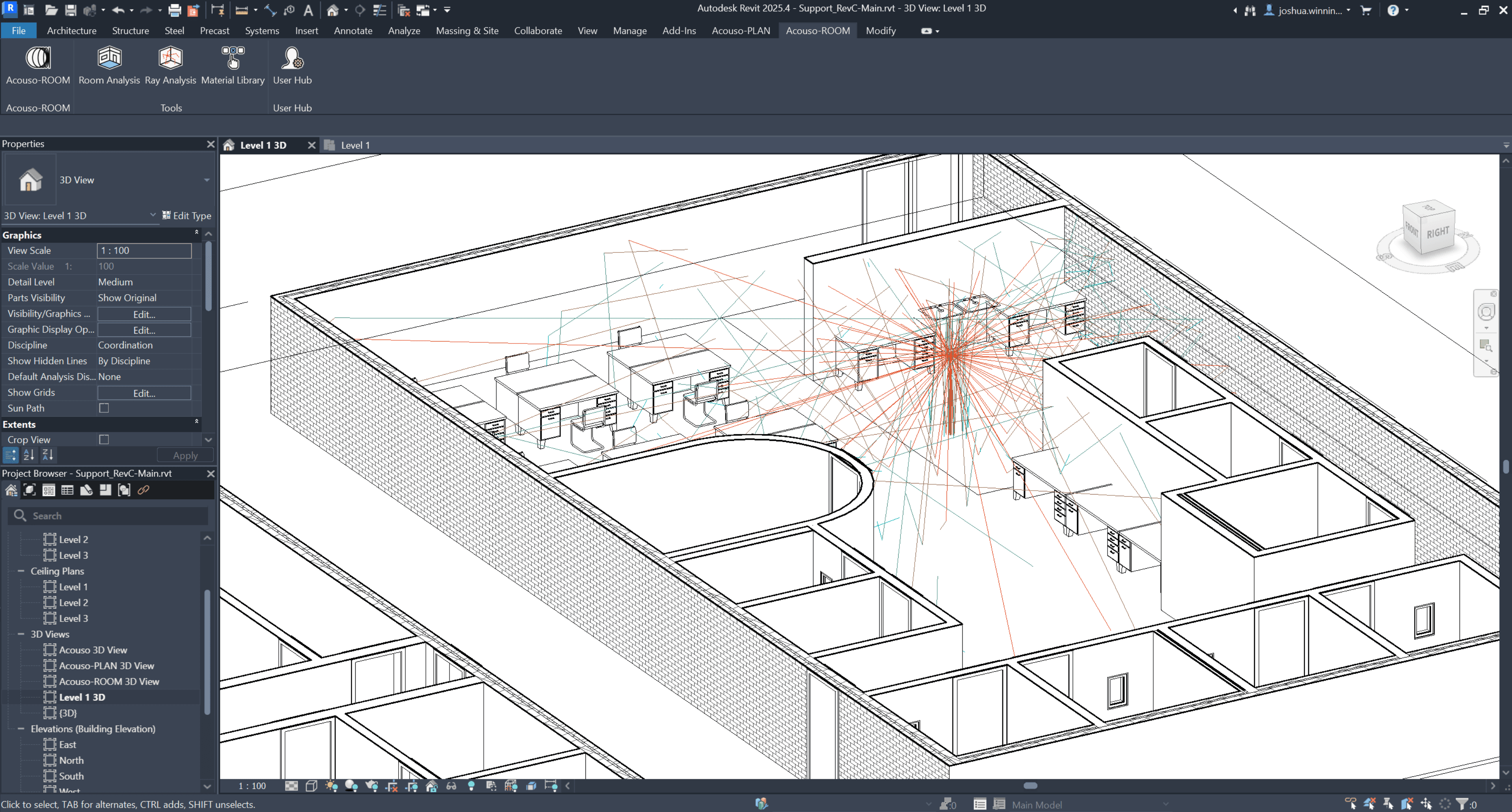Image resolution: width=1512 pixels, height=812 pixels.
Task: Click Edit Type button in Properties
Action: tap(186, 215)
